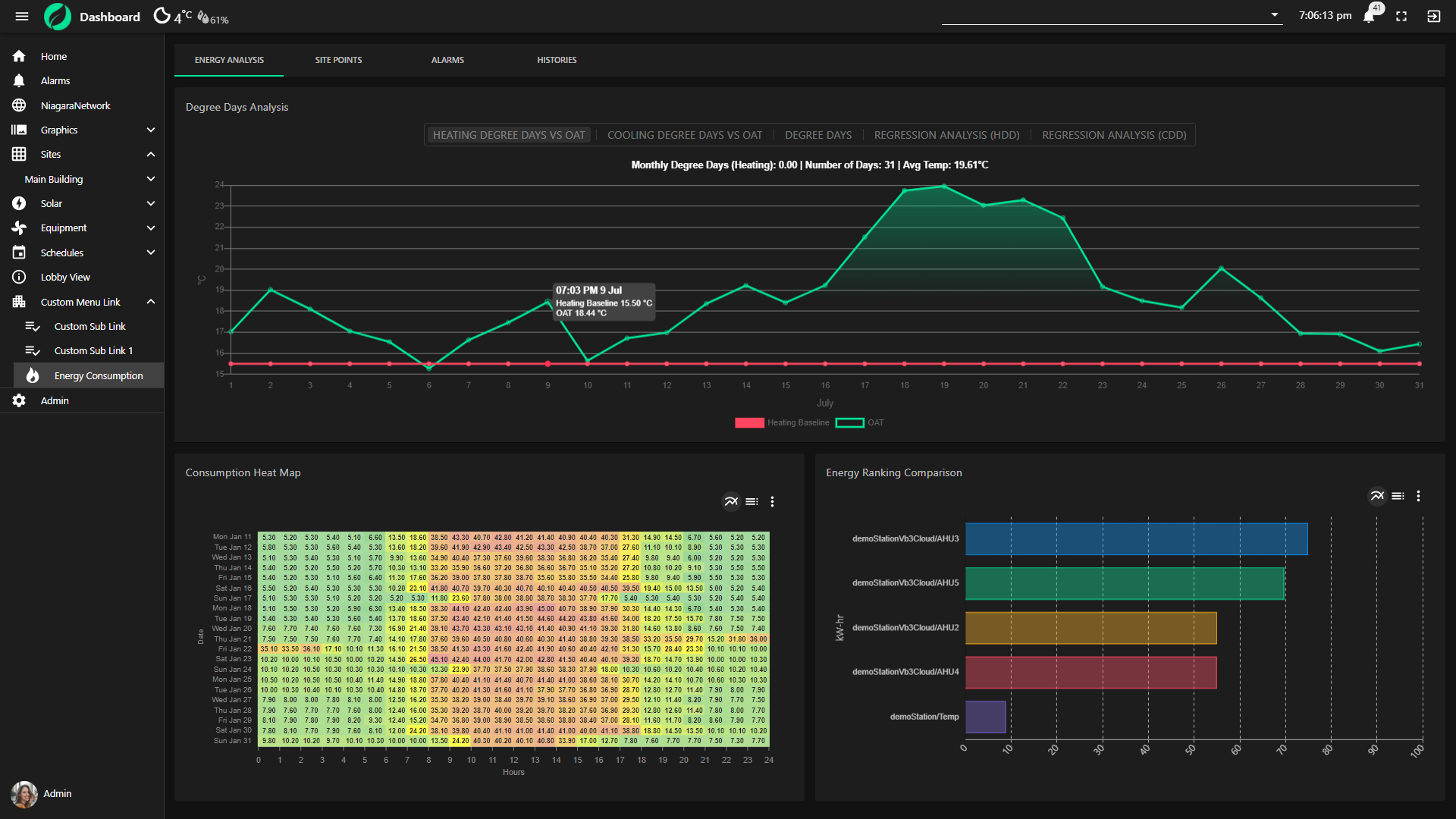Open the Histories tab

pyautogui.click(x=557, y=60)
